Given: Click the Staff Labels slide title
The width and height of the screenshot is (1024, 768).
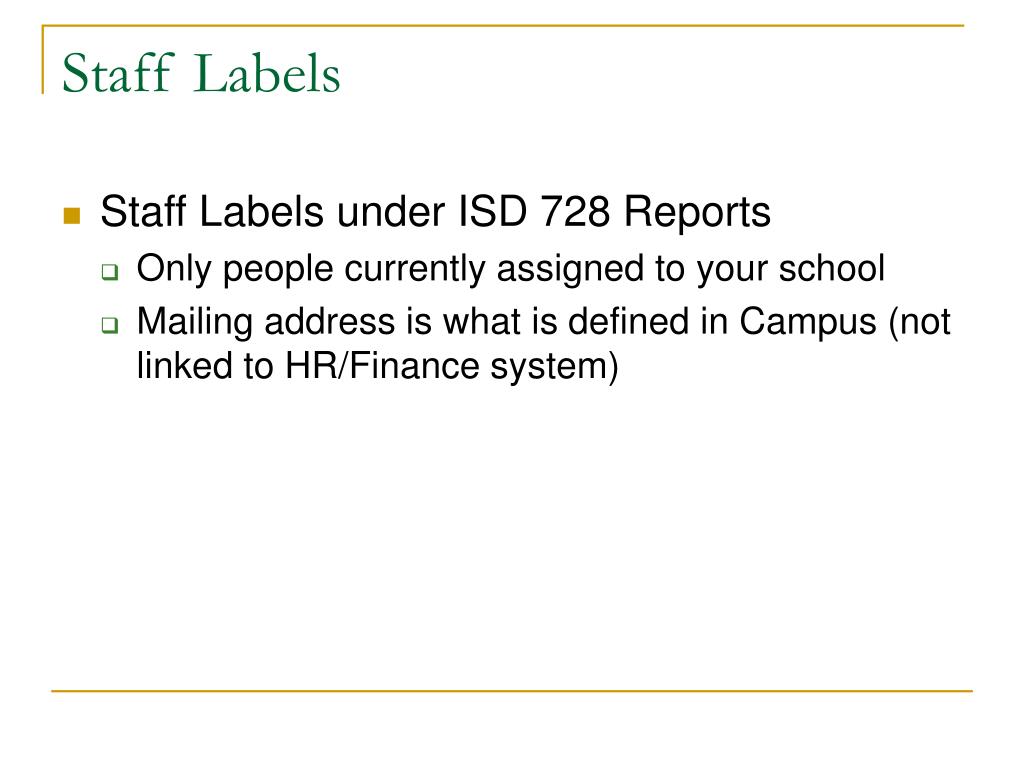Looking at the screenshot, I should 201,73.
